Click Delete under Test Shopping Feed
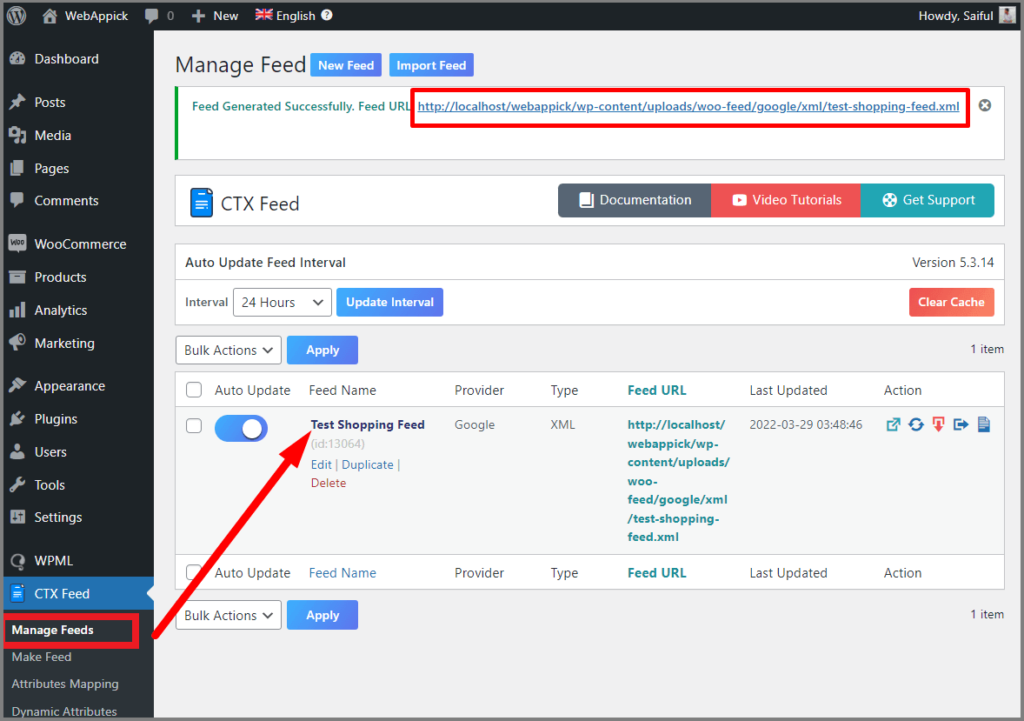Viewport: 1024px width, 721px height. [x=328, y=483]
